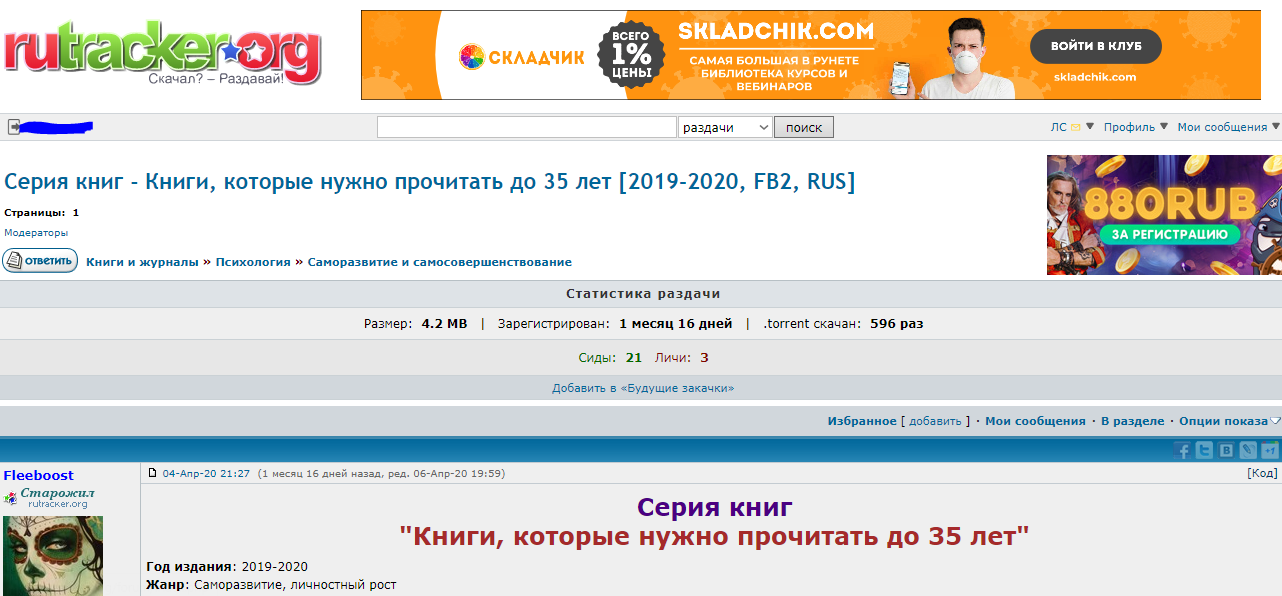Open the topic title link
Screen dimensions: 1282x596
[430, 182]
